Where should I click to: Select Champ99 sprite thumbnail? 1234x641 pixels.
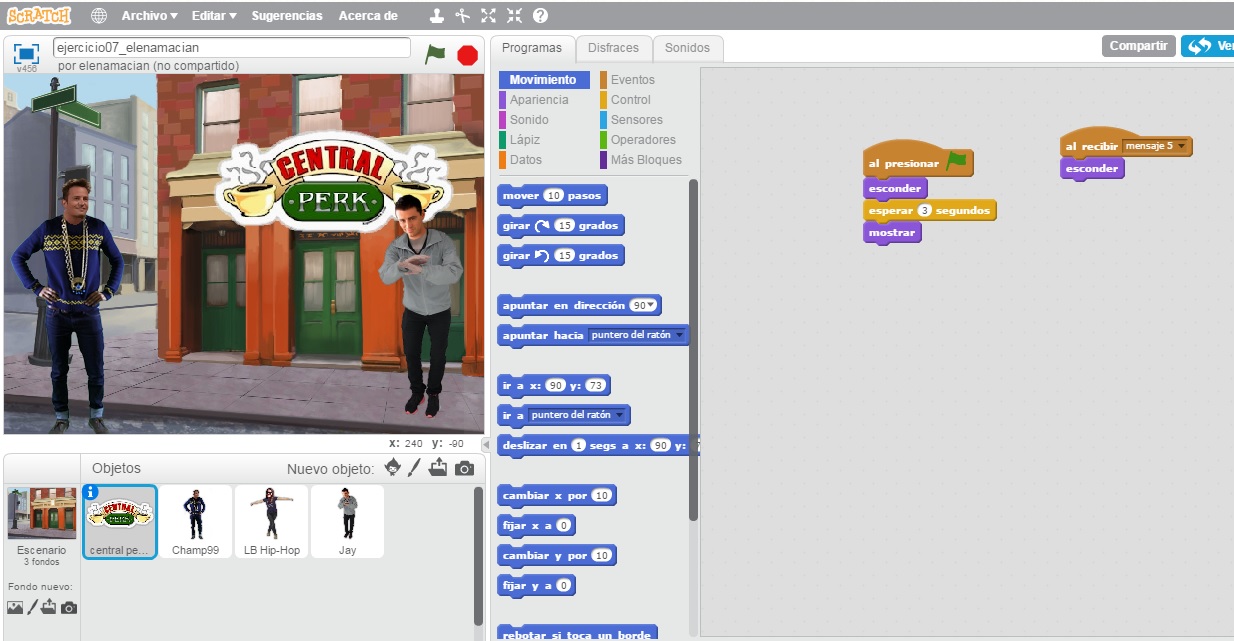point(195,522)
